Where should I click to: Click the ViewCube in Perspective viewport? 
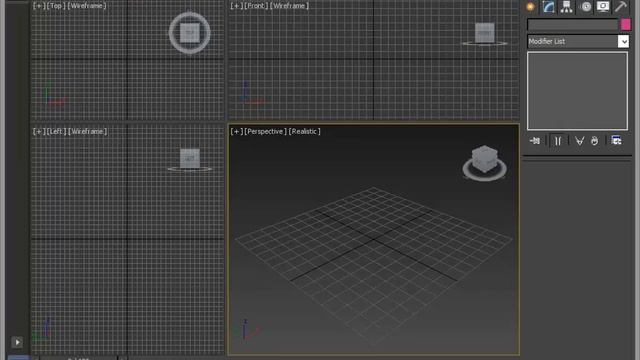click(484, 159)
